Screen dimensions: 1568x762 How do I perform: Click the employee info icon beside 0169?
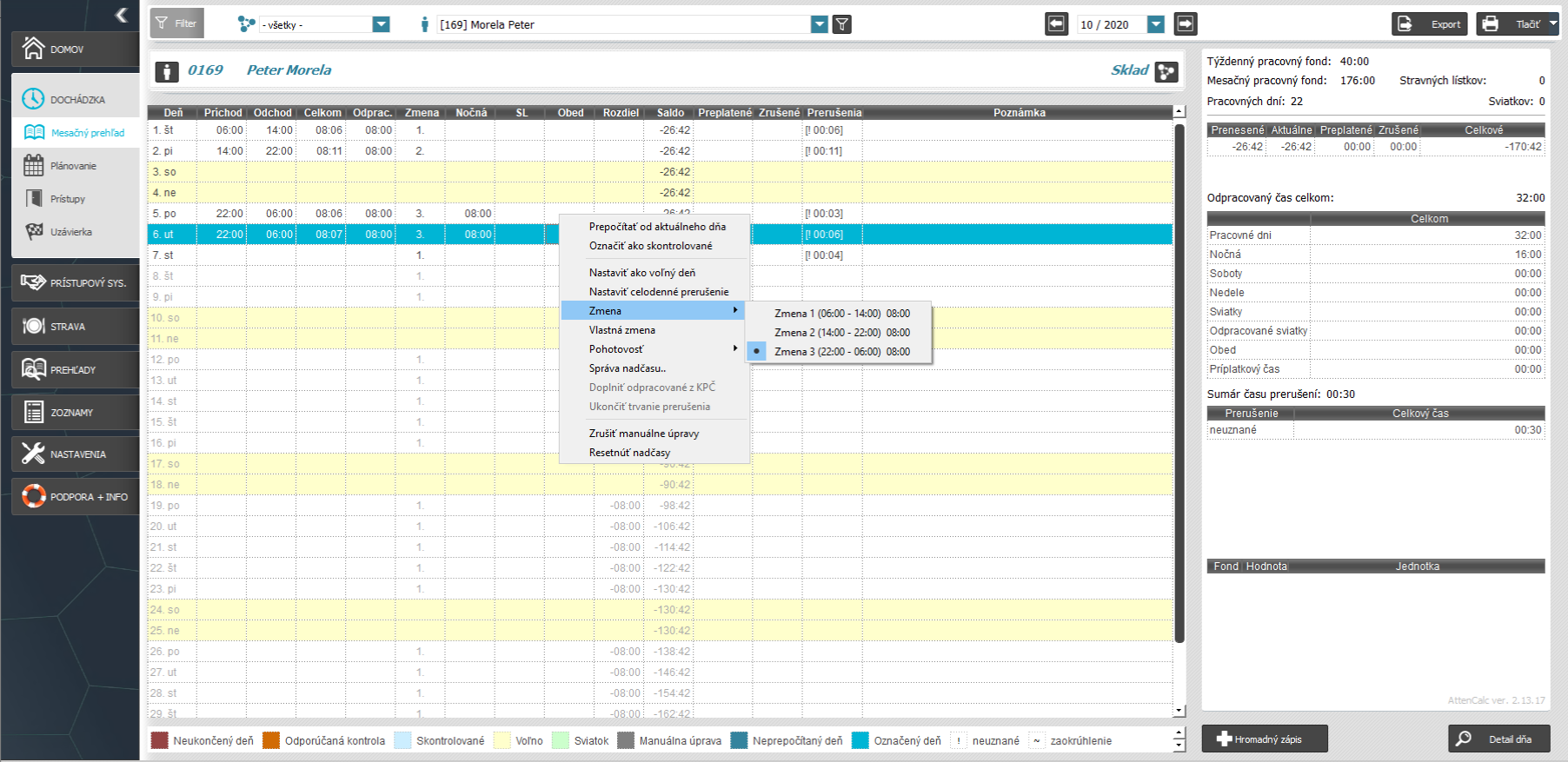[167, 71]
